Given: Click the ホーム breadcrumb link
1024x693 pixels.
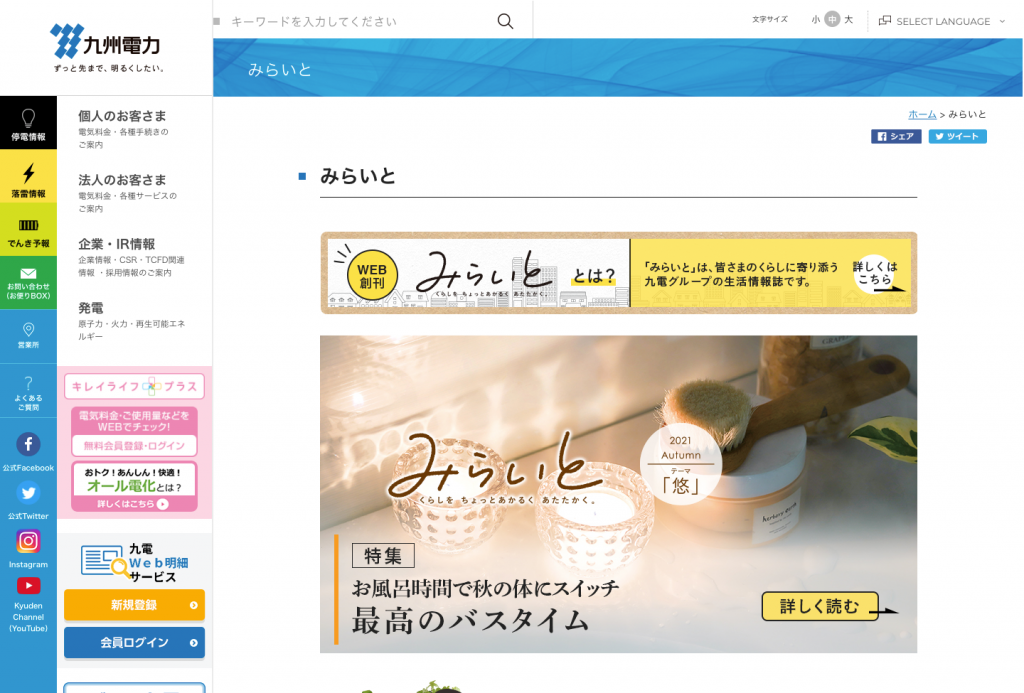Looking at the screenshot, I should point(922,115).
